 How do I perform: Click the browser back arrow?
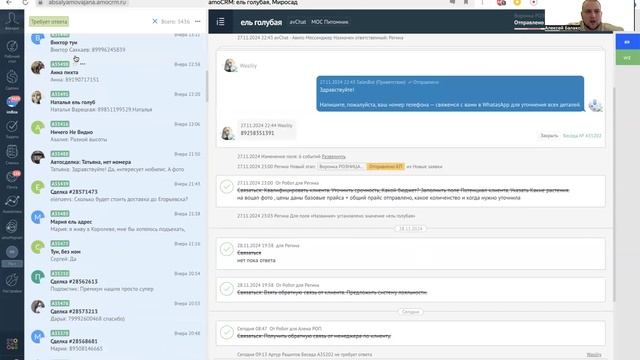pos(9,2)
